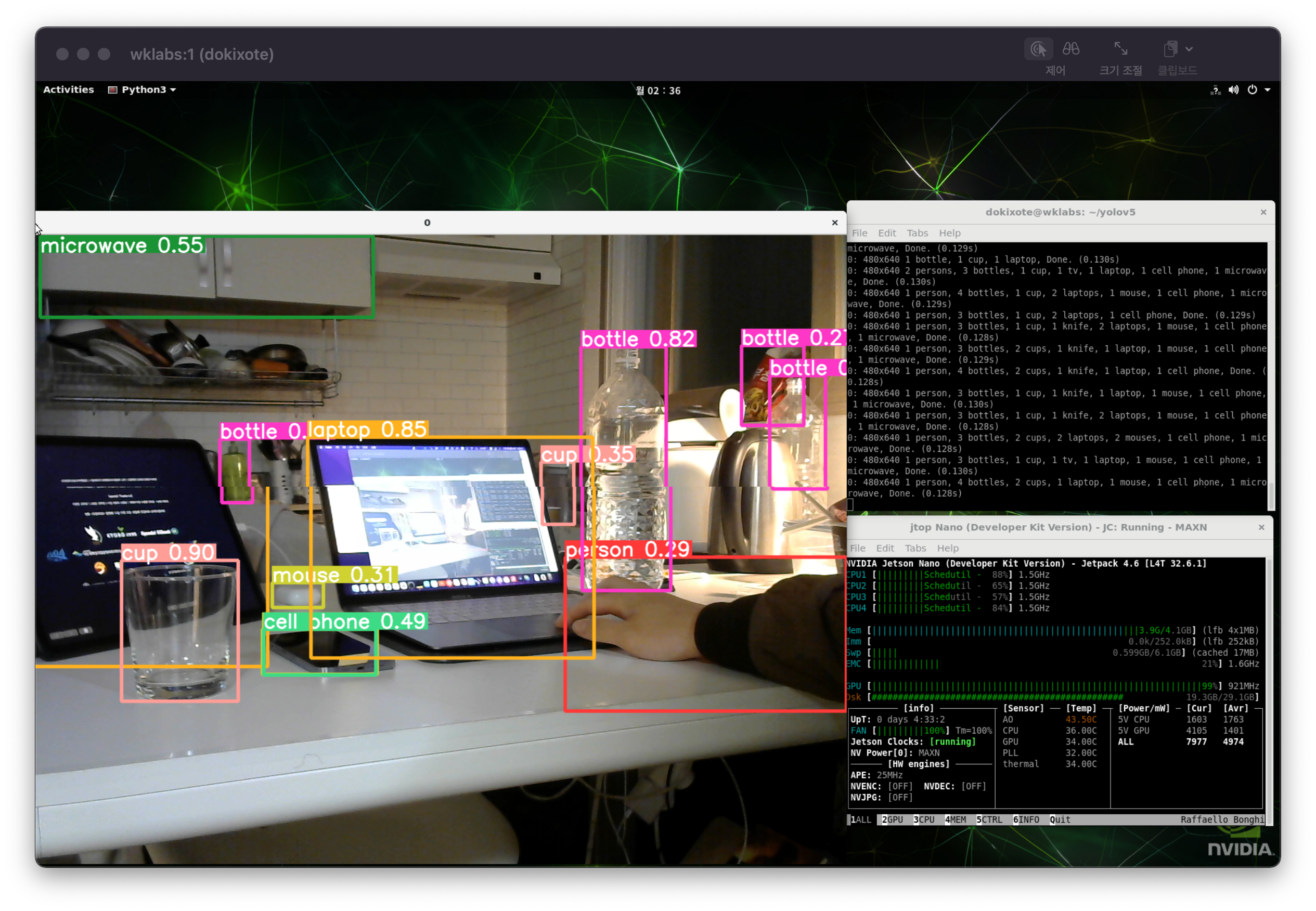Viewport: 1316px width, 911px height.
Task: Click the network status icon in top bar
Action: [1215, 89]
